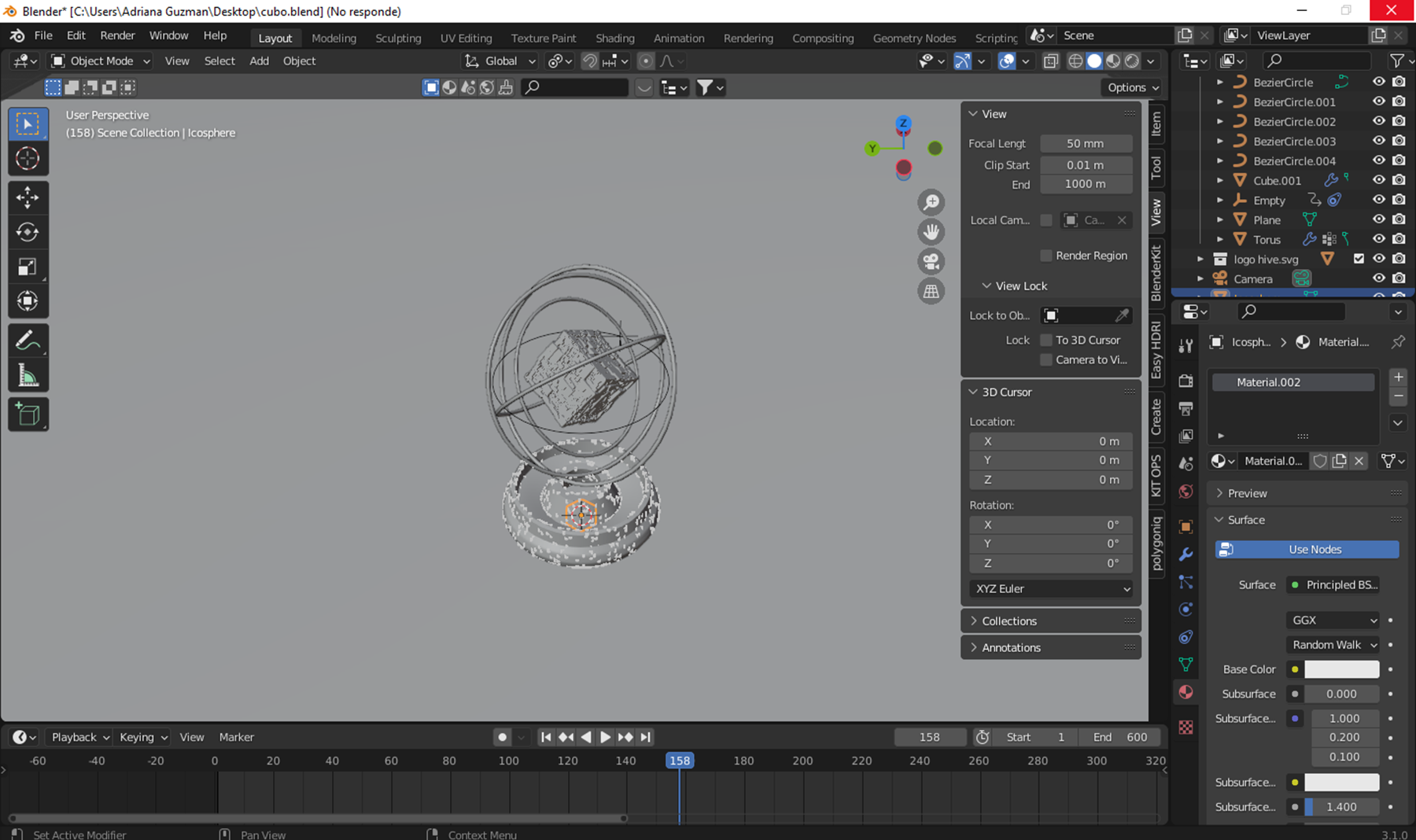This screenshot has width=1416, height=840.
Task: Click the current frame field 158
Action: click(930, 737)
